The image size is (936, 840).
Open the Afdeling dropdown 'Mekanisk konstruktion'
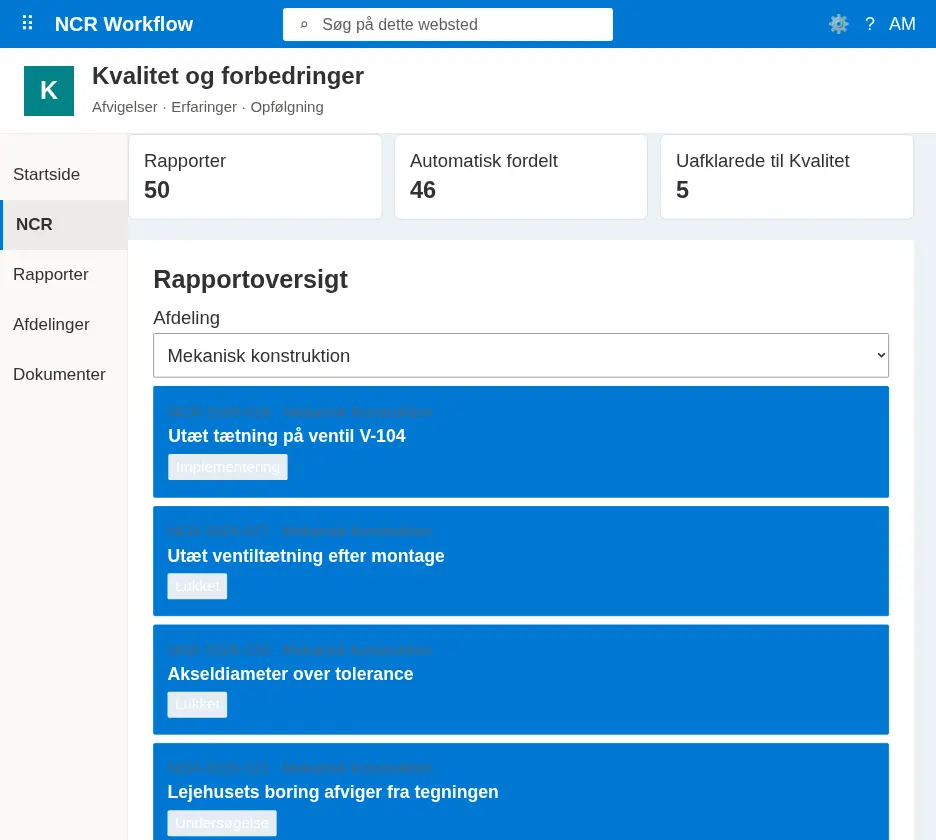tap(521, 355)
